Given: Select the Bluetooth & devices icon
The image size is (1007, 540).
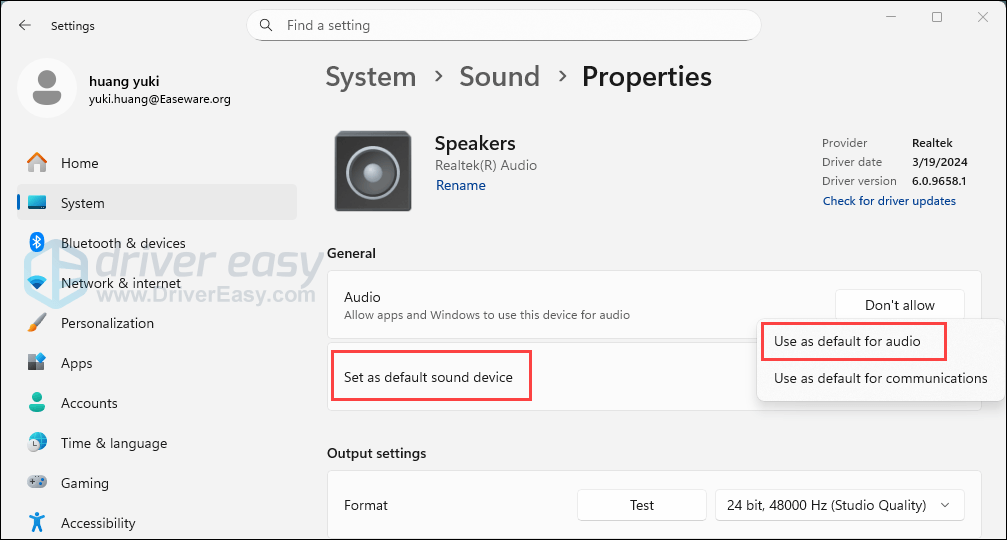Looking at the screenshot, I should pos(37,243).
